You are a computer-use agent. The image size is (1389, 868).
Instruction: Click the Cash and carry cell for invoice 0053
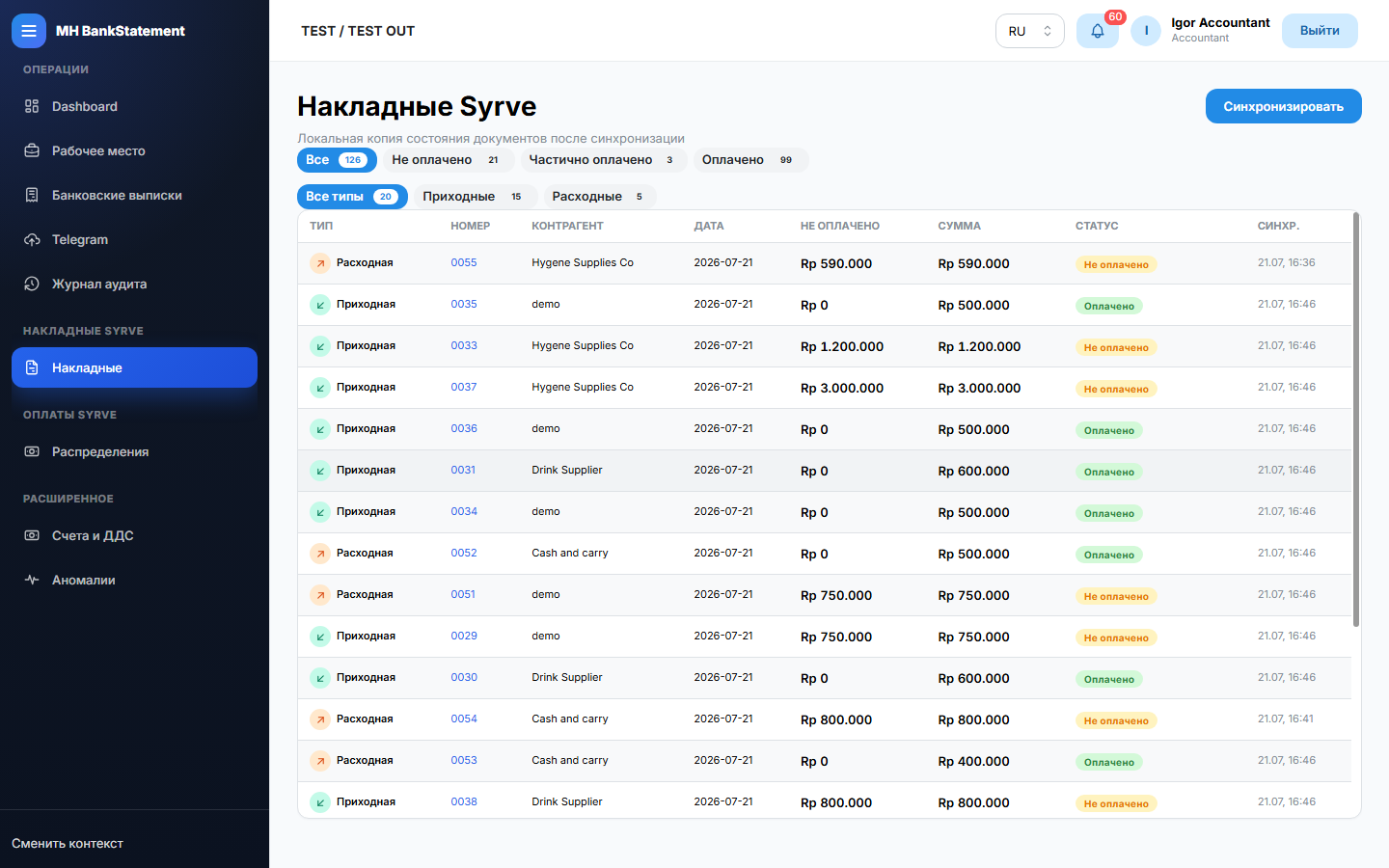(x=570, y=760)
